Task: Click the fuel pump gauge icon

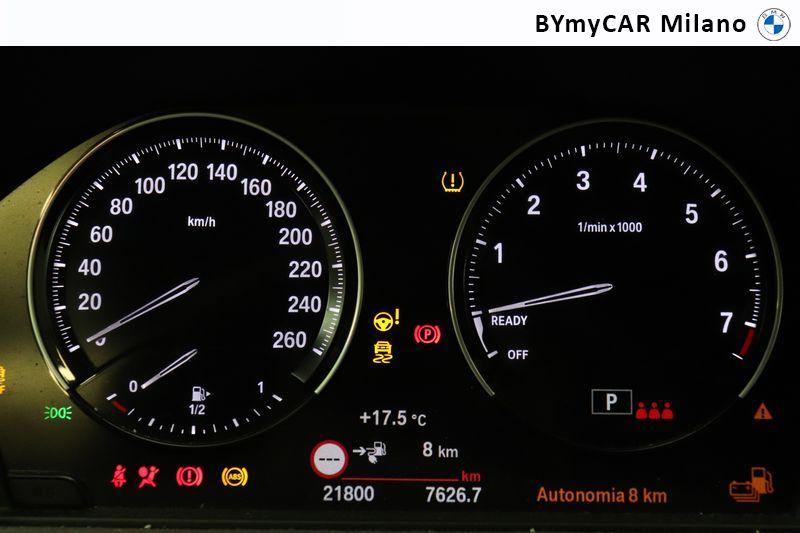Action: tap(200, 394)
